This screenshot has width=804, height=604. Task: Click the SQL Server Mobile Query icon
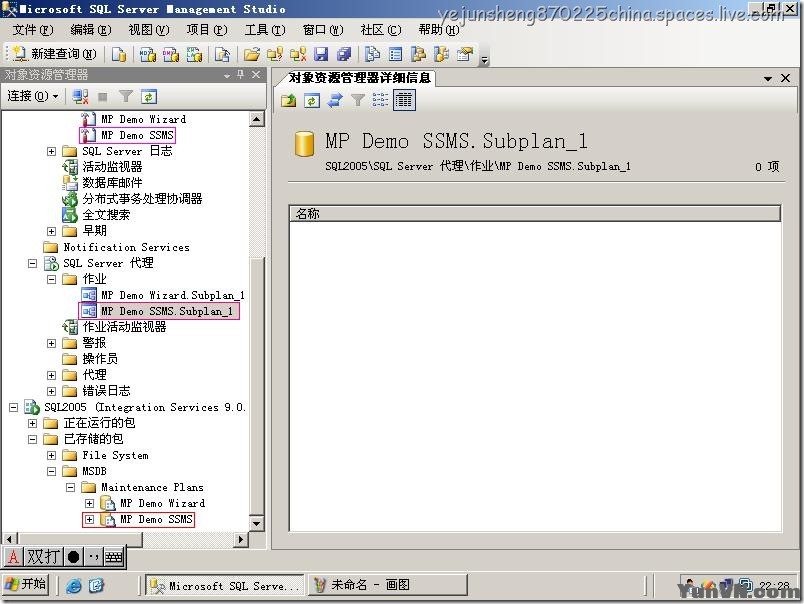click(x=223, y=54)
